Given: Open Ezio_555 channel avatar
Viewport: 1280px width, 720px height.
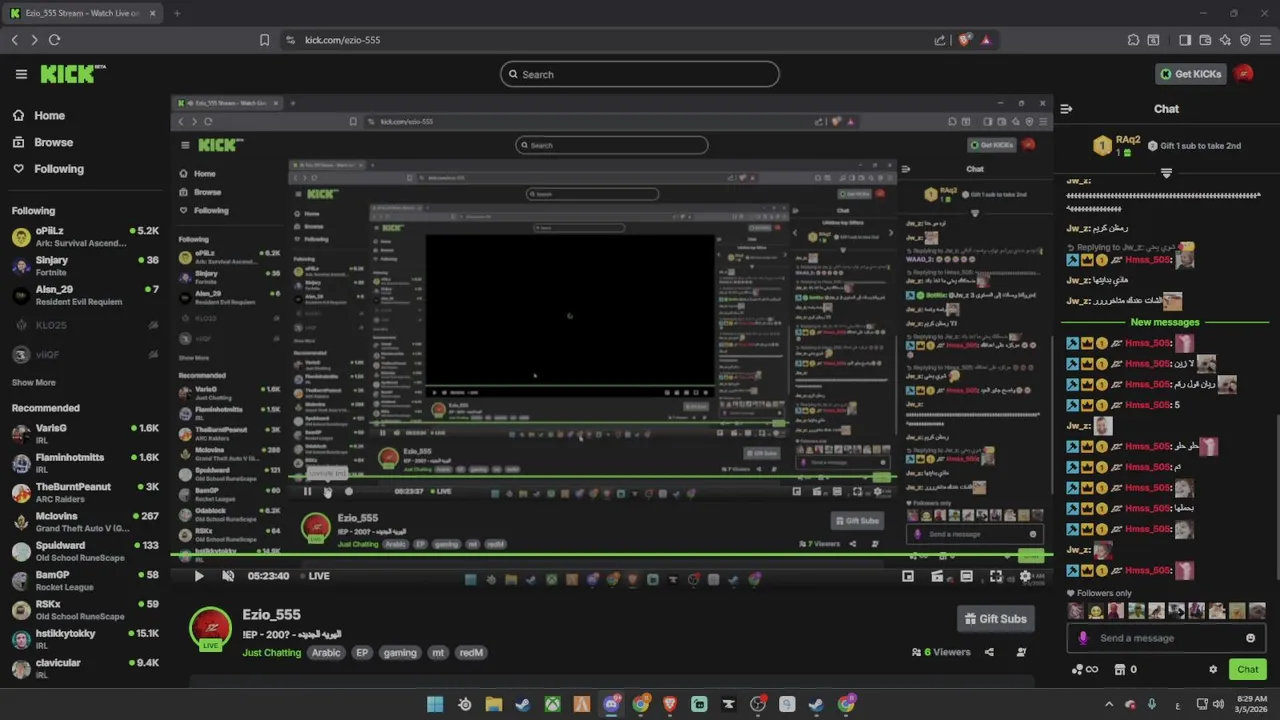Looking at the screenshot, I should [x=210, y=629].
